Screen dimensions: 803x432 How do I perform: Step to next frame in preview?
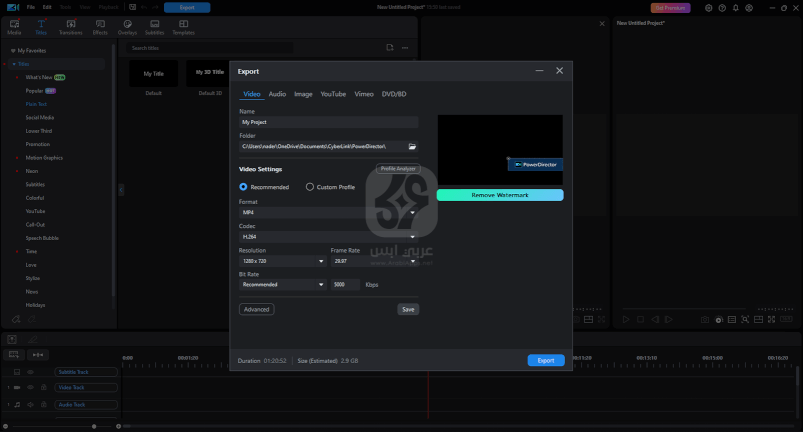[669, 319]
